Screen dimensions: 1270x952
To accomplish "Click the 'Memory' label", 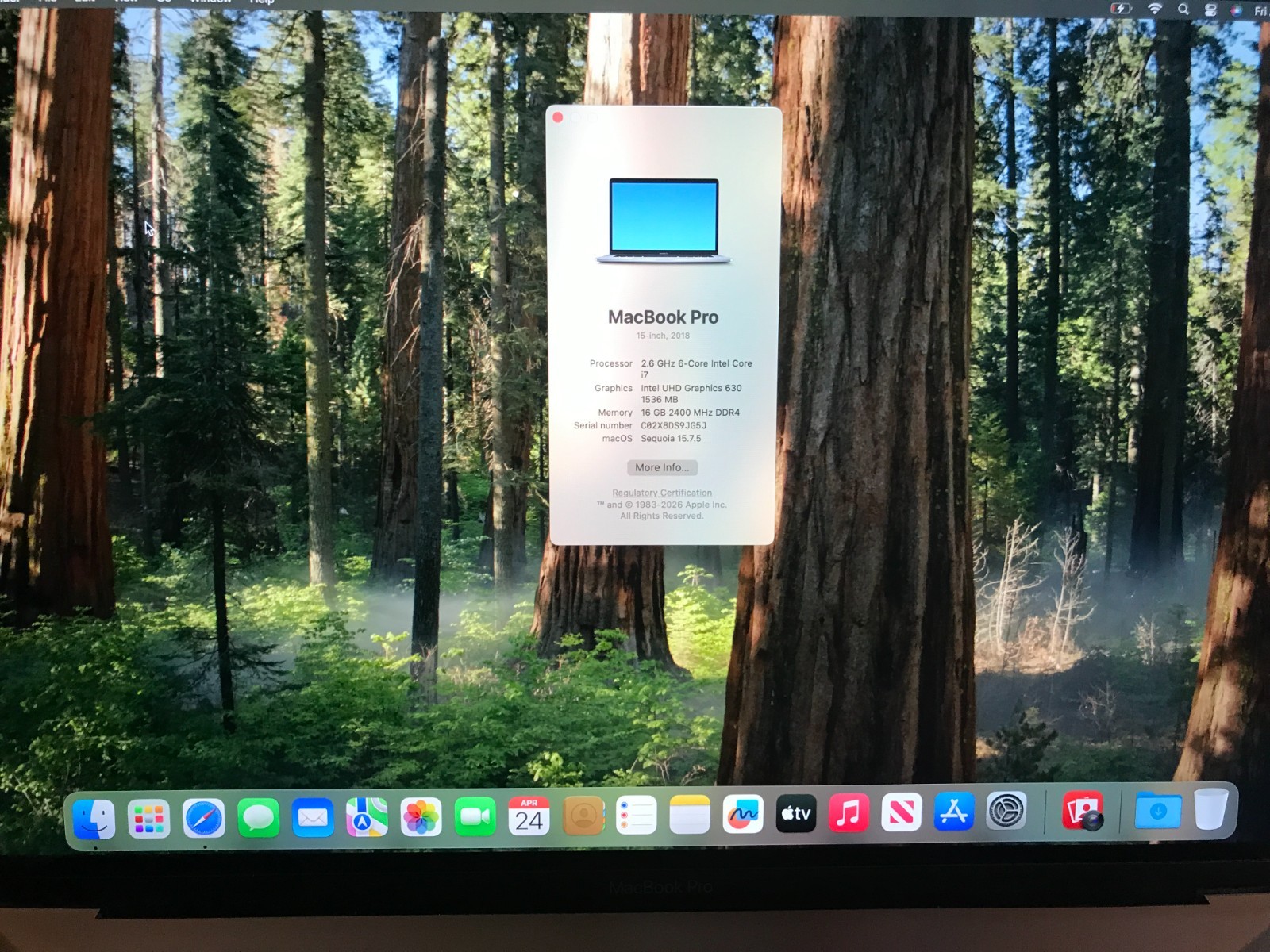I will 615,413.
